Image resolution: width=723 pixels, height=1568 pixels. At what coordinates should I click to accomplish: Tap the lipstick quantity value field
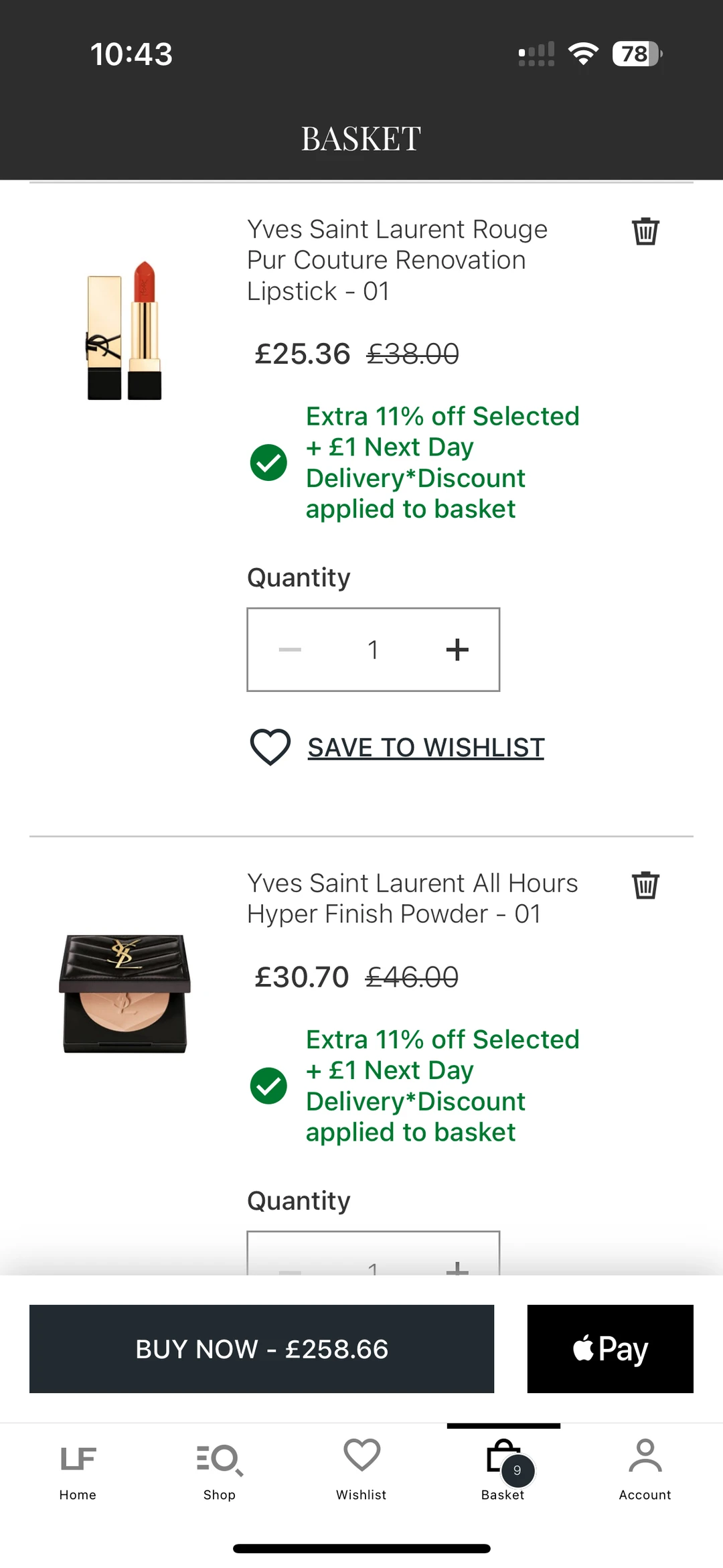(x=373, y=649)
